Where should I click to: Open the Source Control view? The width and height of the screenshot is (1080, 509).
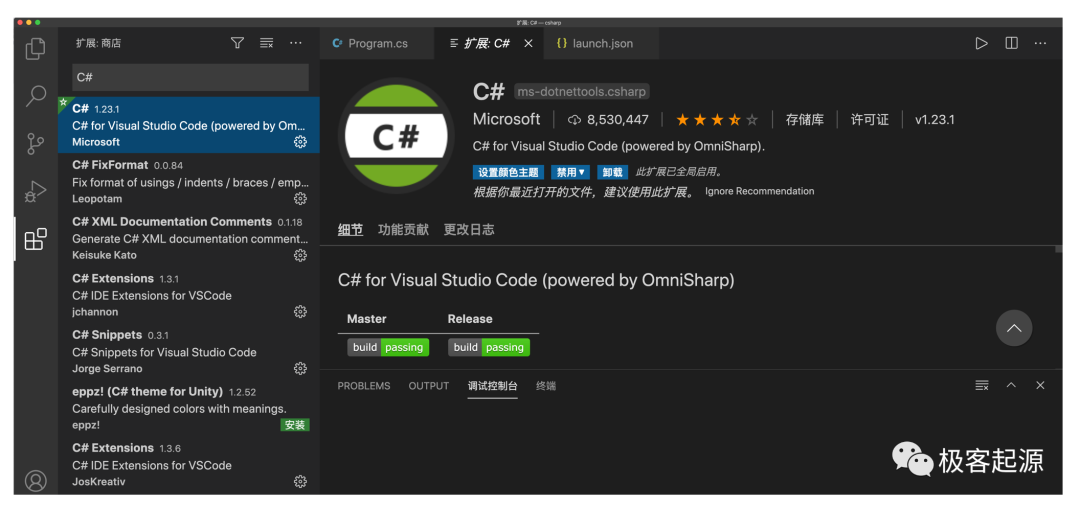click(35, 144)
